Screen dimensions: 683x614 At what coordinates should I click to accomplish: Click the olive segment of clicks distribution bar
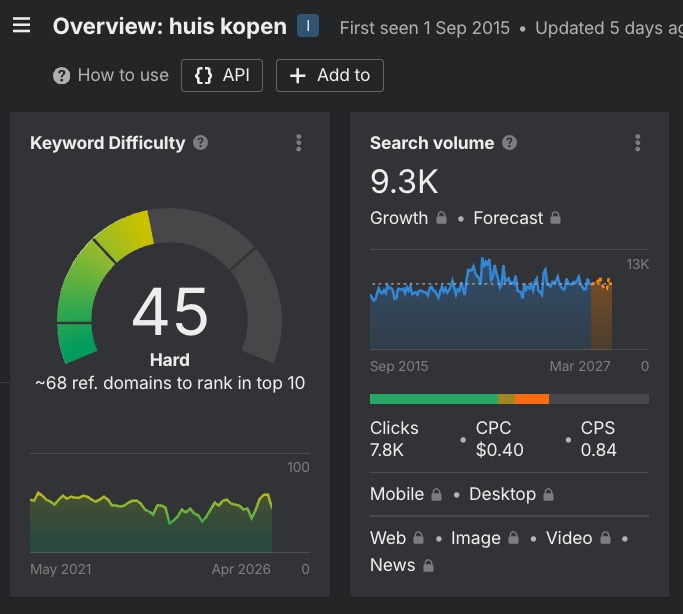click(506, 399)
